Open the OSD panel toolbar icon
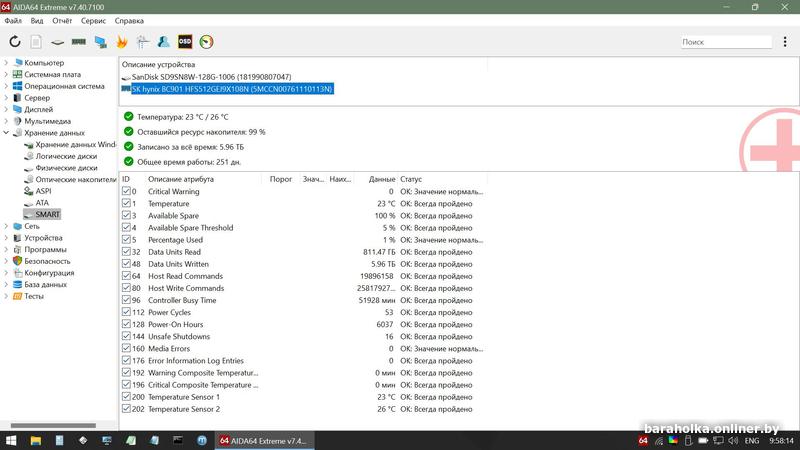 click(x=185, y=42)
